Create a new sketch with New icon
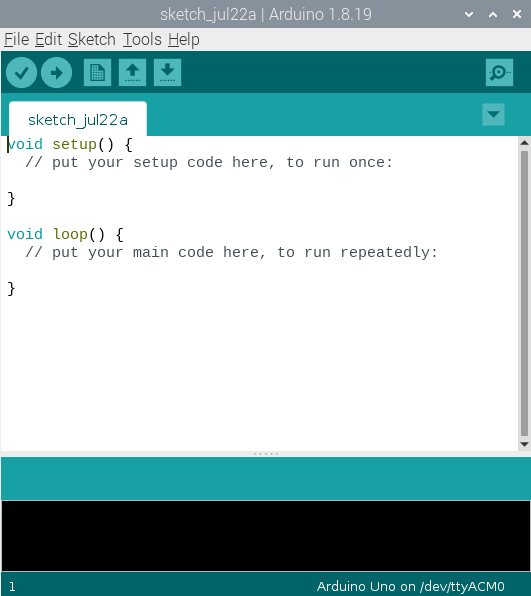Screen dimensions: 531x596 tap(97, 72)
